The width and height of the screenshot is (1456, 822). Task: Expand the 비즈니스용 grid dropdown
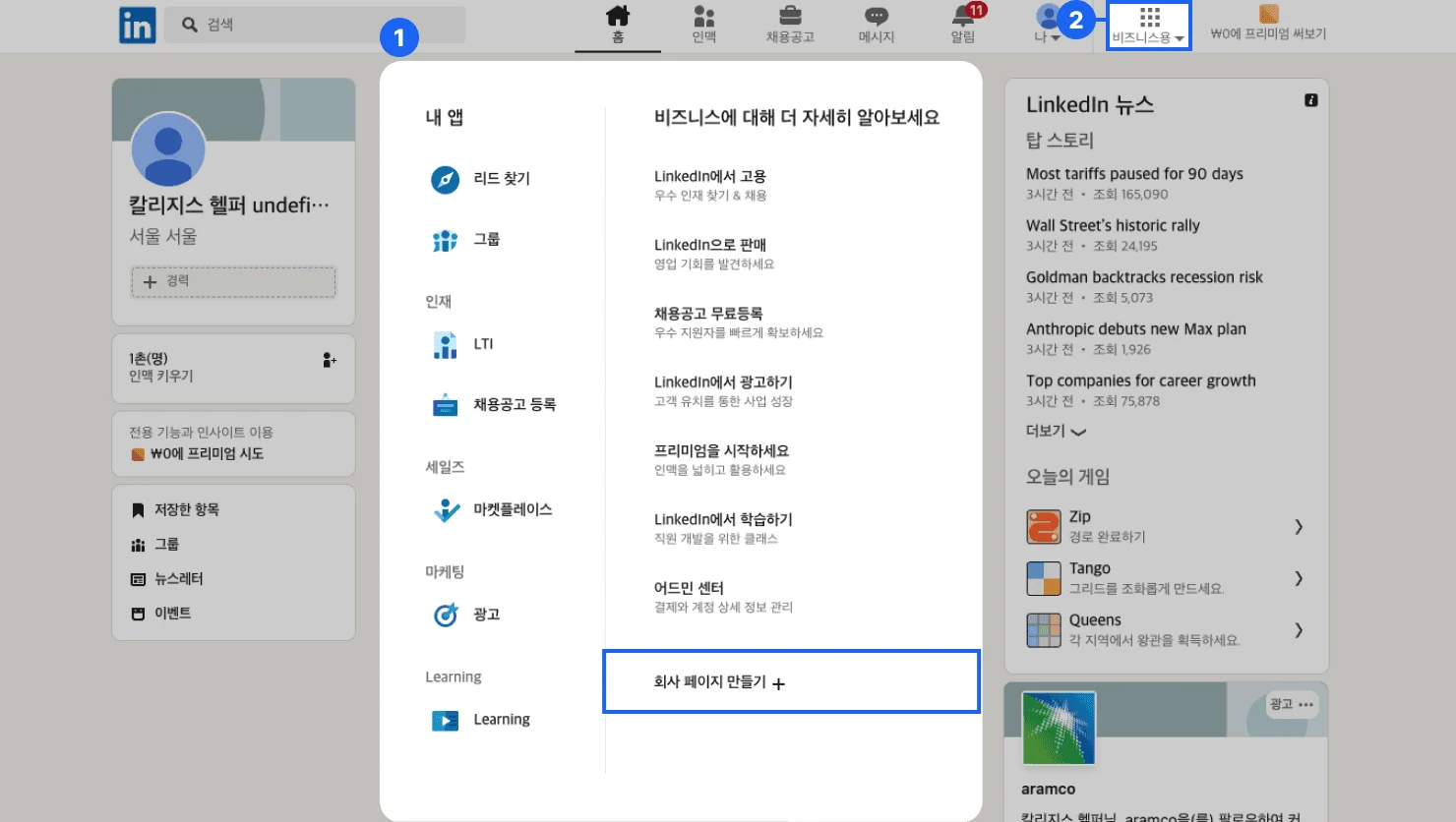click(1148, 26)
